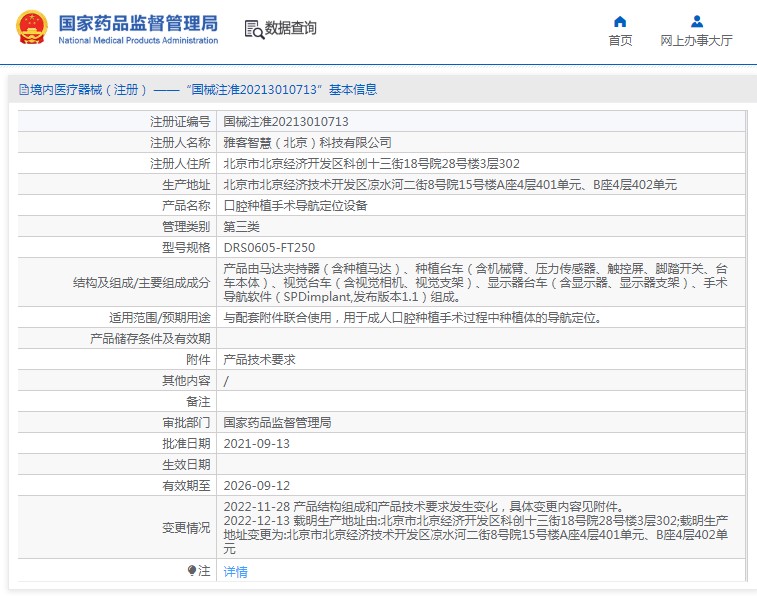Click the 2022-11-28 change record line
Screen dimensions: 757x596
425,507
